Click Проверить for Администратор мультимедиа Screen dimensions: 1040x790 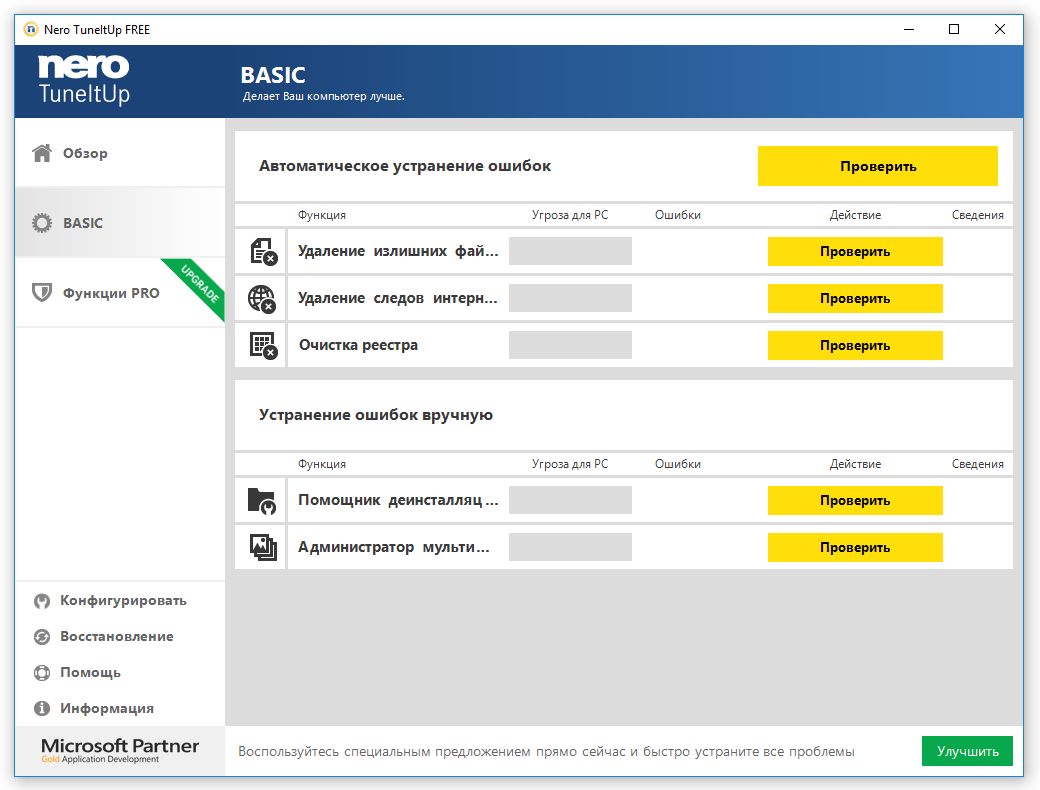point(855,548)
